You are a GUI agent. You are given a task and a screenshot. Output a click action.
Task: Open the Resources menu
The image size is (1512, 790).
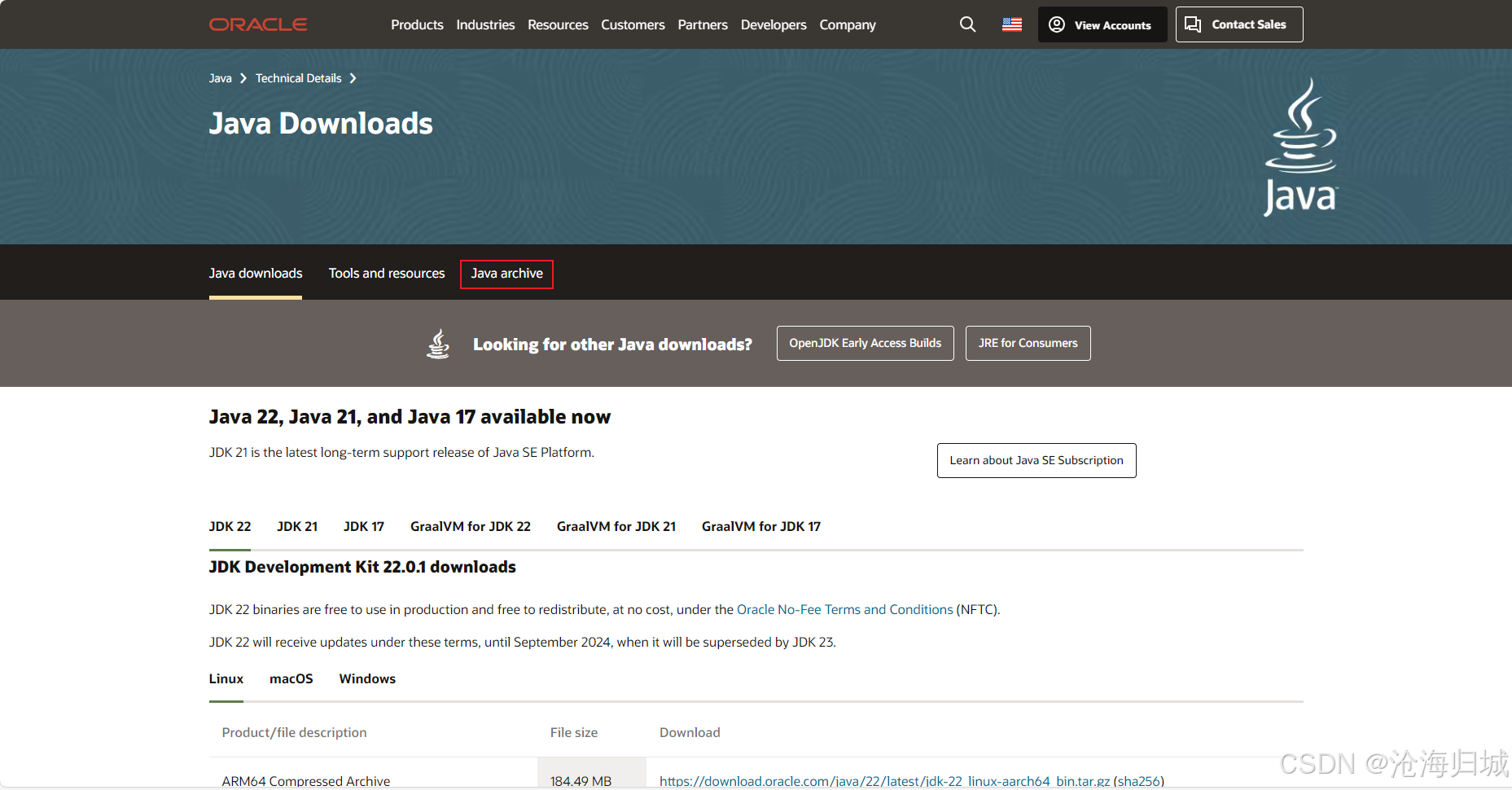click(x=558, y=25)
